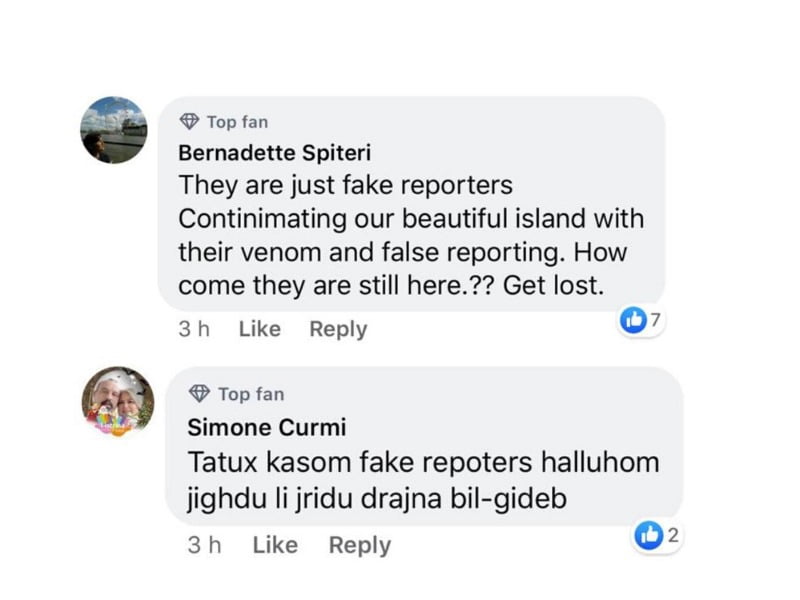
Task: Click the Top fan label on Bernadette's comment
Action: coord(237,122)
